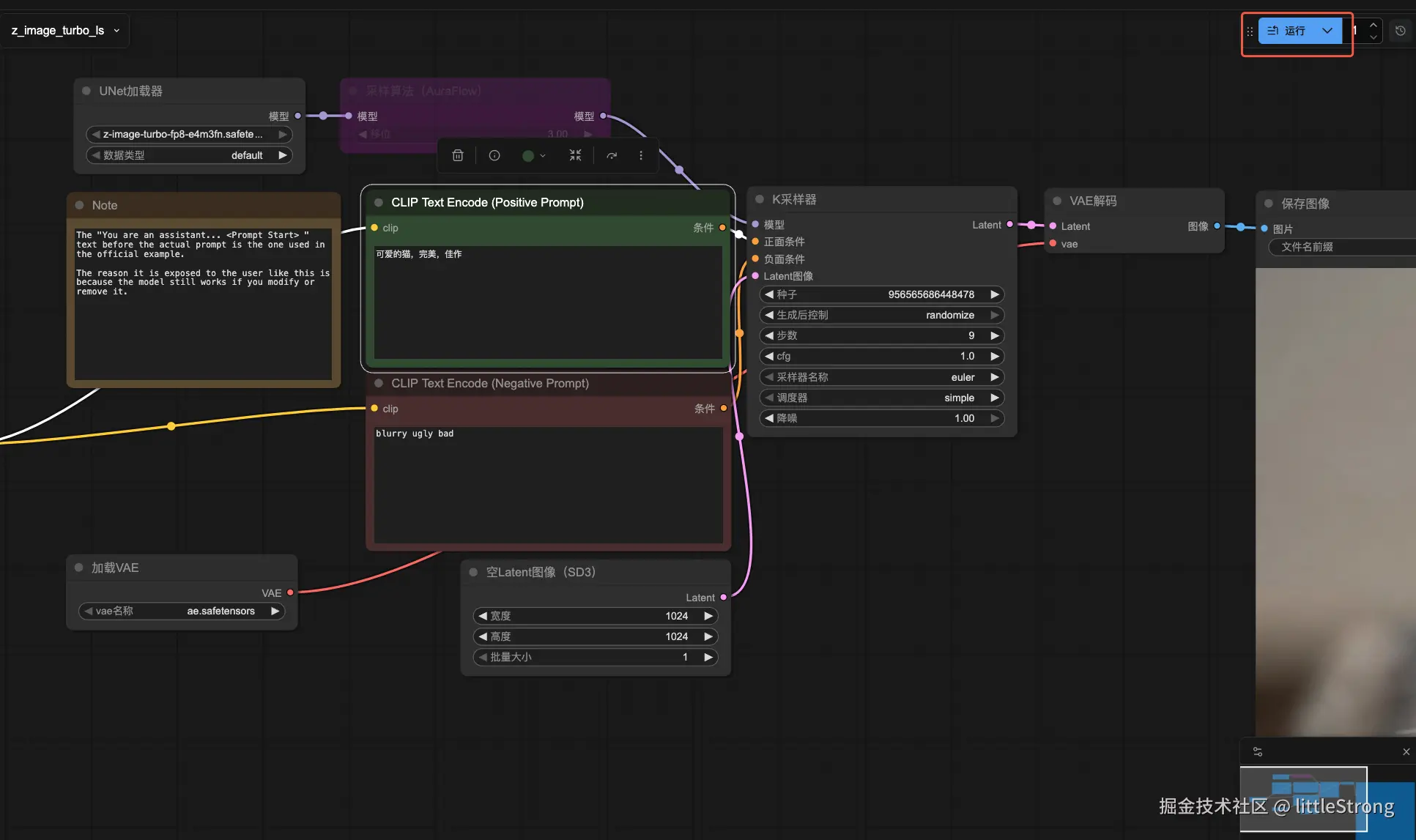Select the vae名称 ae.safetensors field
The image size is (1416, 840).
182,611
